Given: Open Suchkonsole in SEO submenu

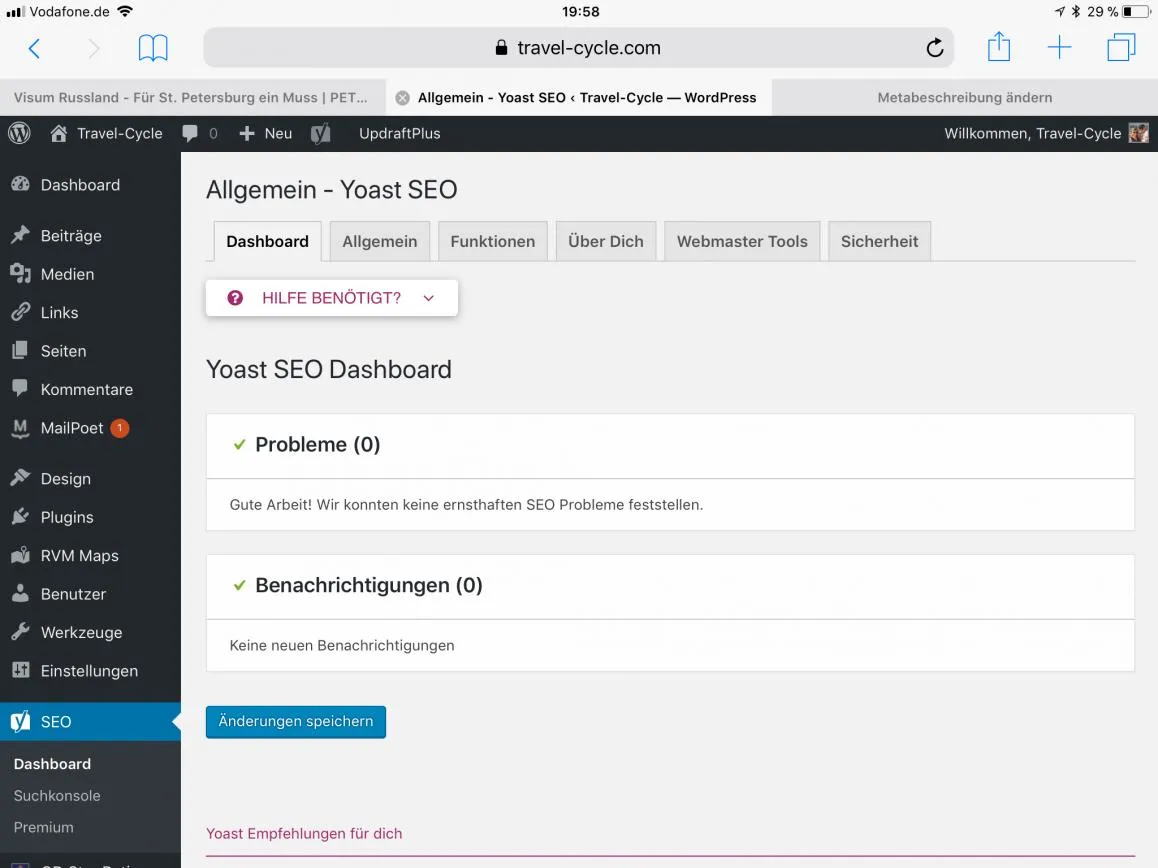Looking at the screenshot, I should [57, 796].
